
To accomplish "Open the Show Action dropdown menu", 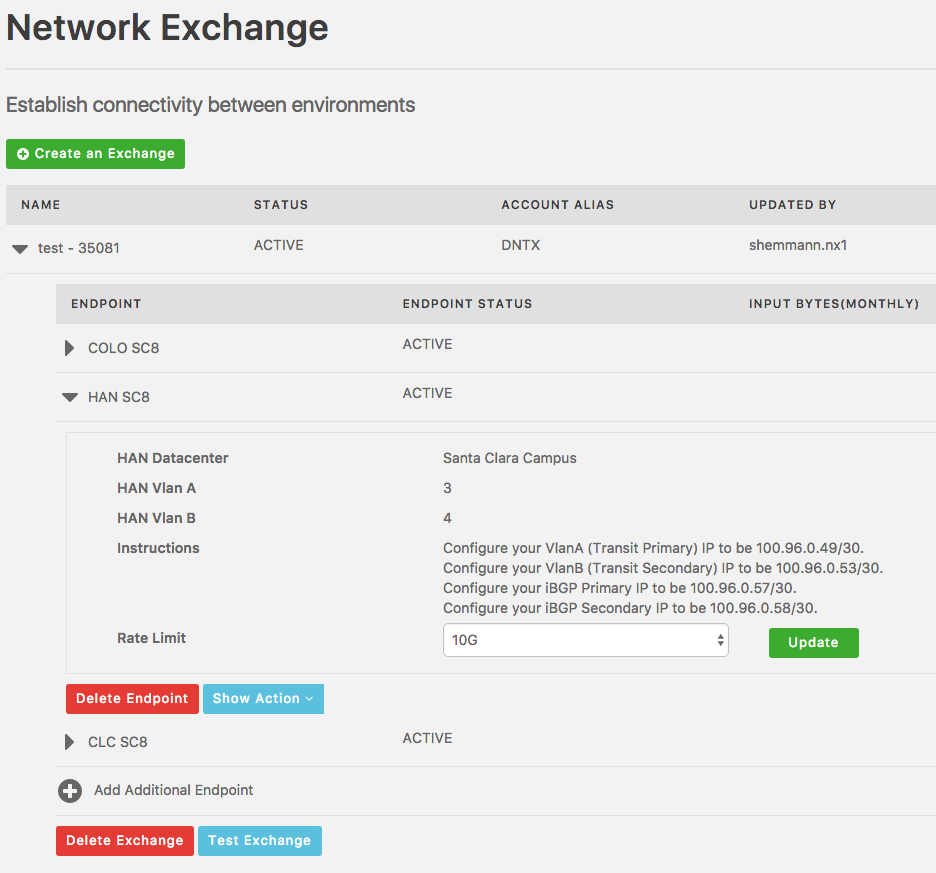I will click(263, 699).
